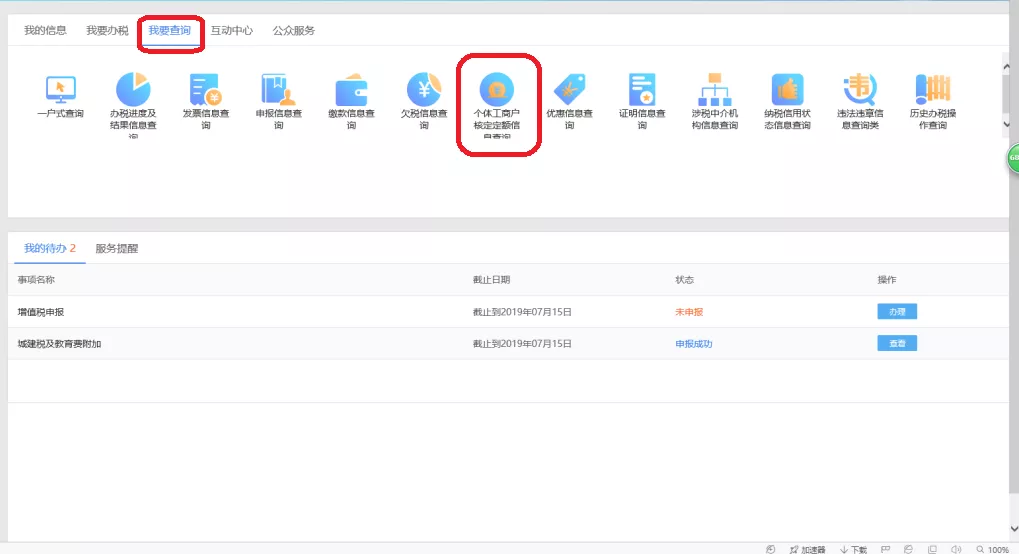Click the browser 下载 status bar button
Viewport: 1019px width, 554px height.
pos(854,549)
